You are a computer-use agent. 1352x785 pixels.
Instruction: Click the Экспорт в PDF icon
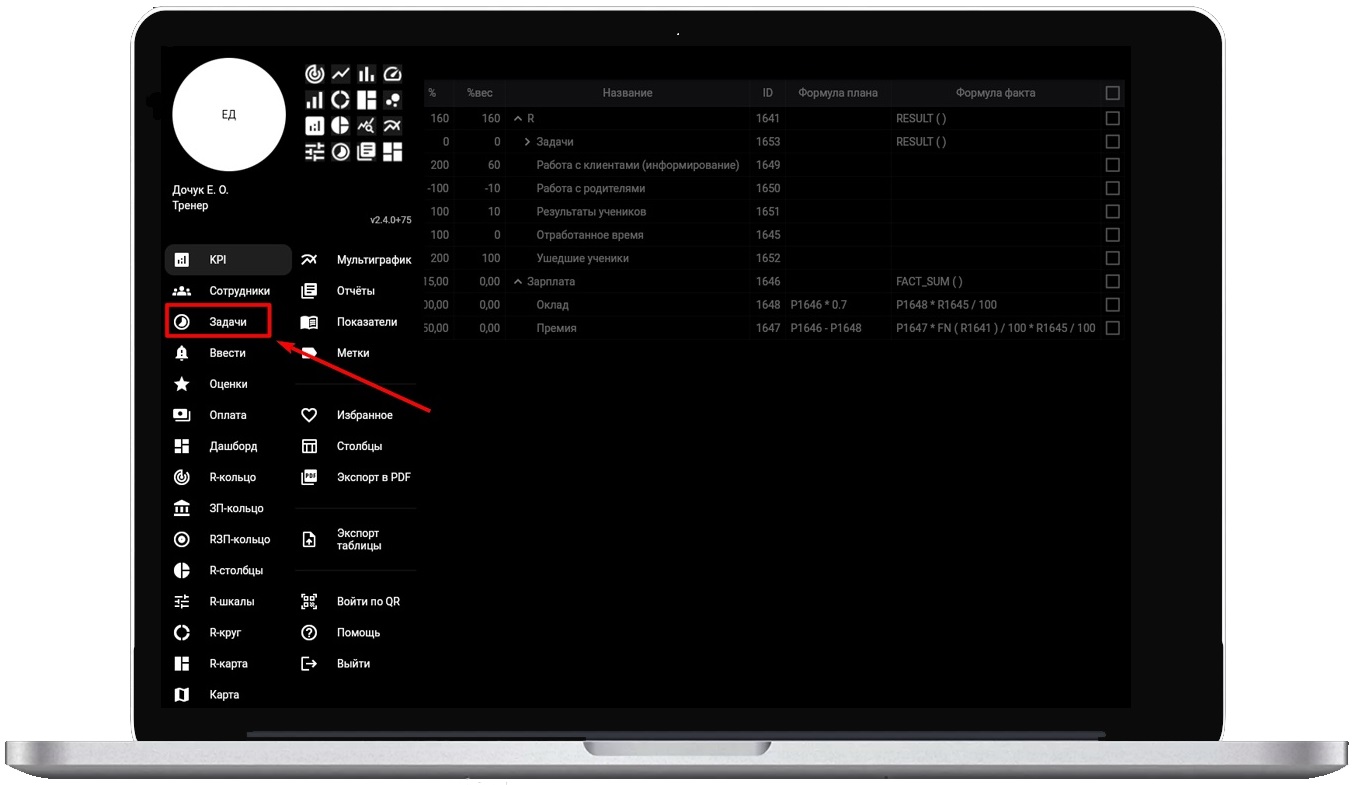tap(309, 477)
